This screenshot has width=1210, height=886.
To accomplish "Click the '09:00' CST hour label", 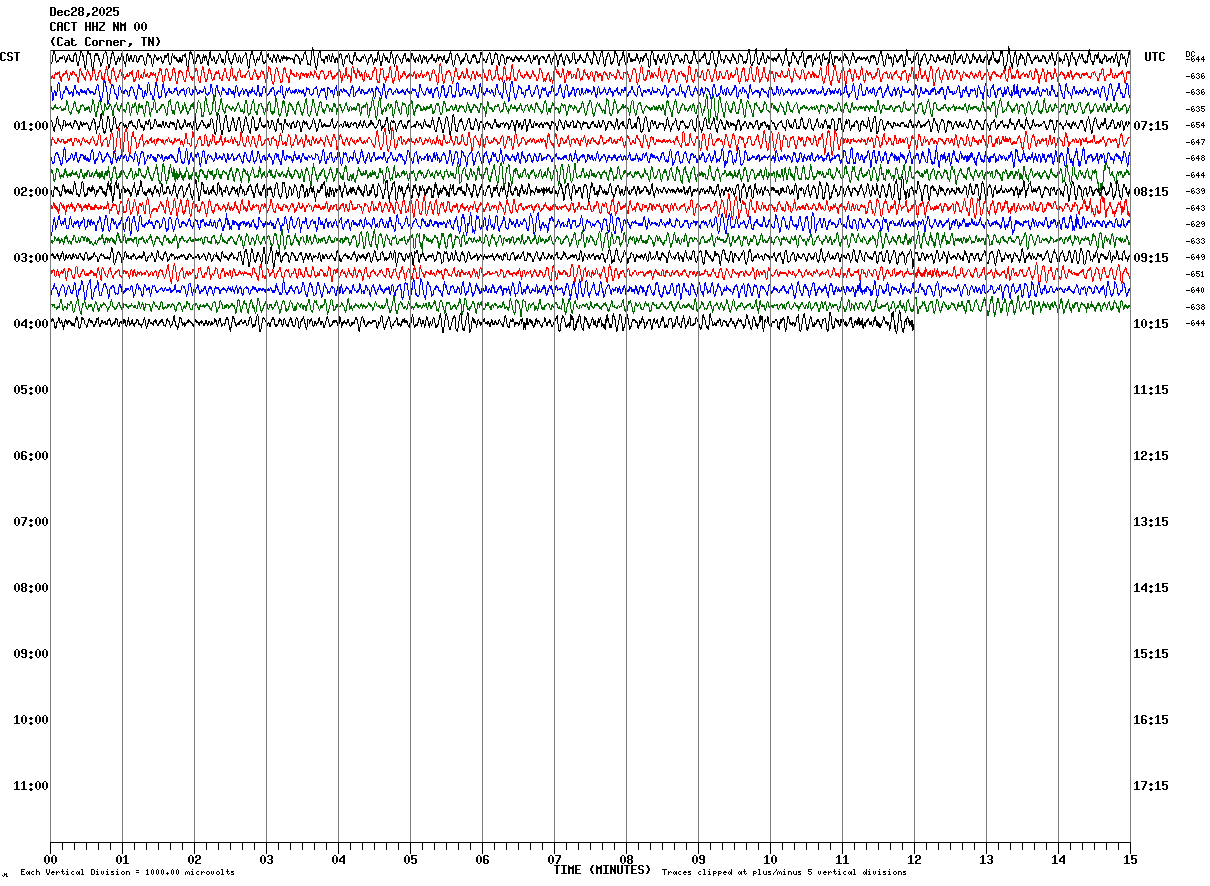I will [31, 654].
